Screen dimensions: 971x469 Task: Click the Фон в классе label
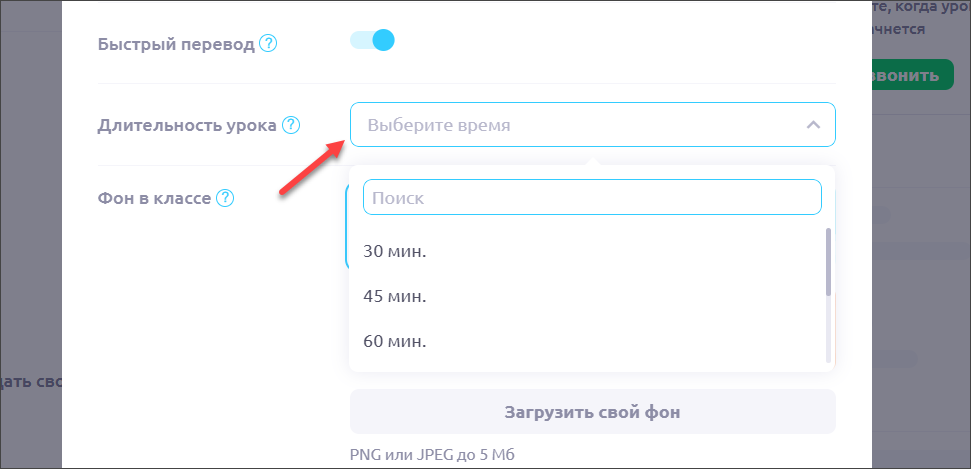tap(154, 198)
